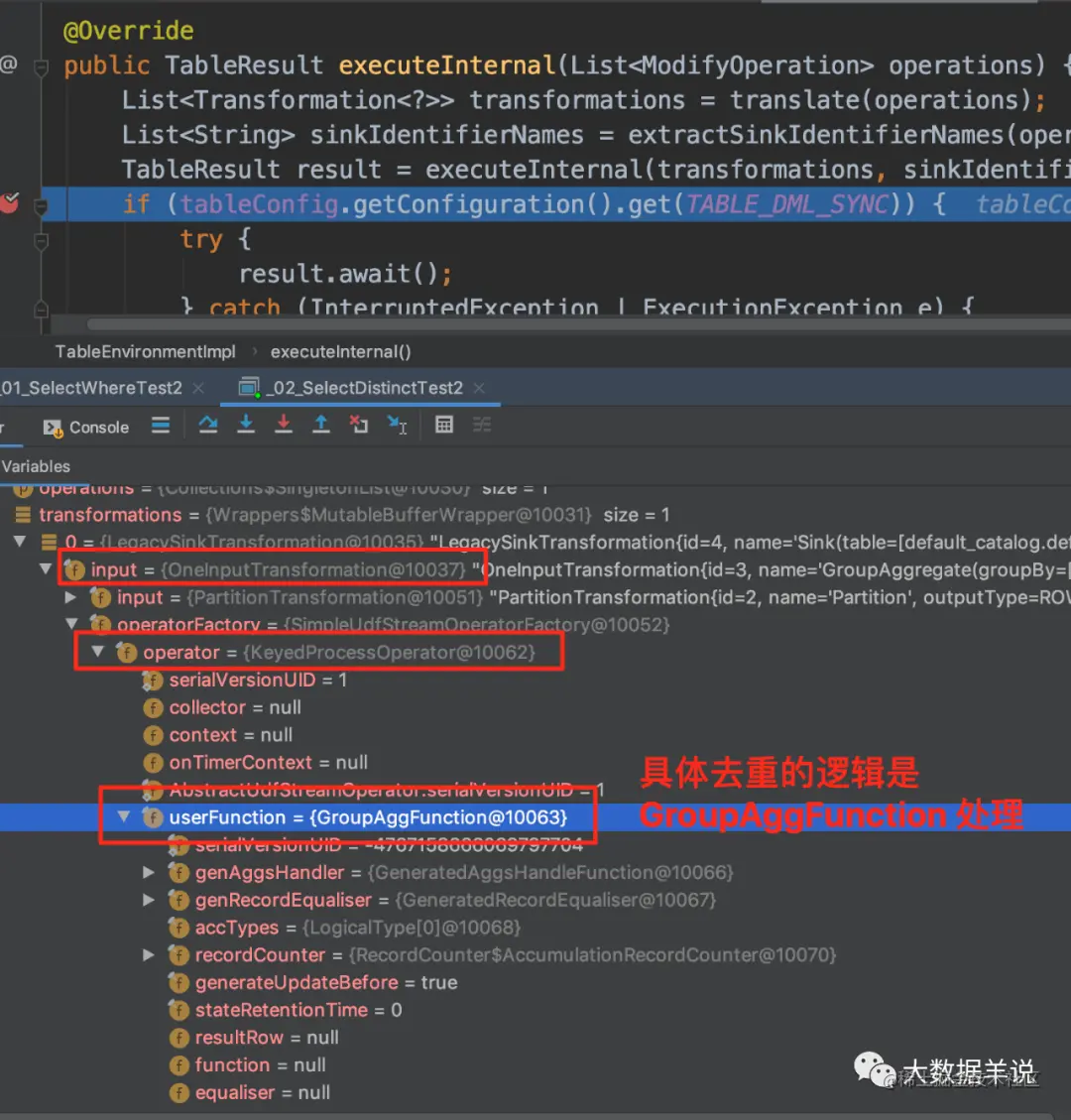1071x1120 pixels.
Task: Select the equaliser = null row
Action: point(535,1092)
